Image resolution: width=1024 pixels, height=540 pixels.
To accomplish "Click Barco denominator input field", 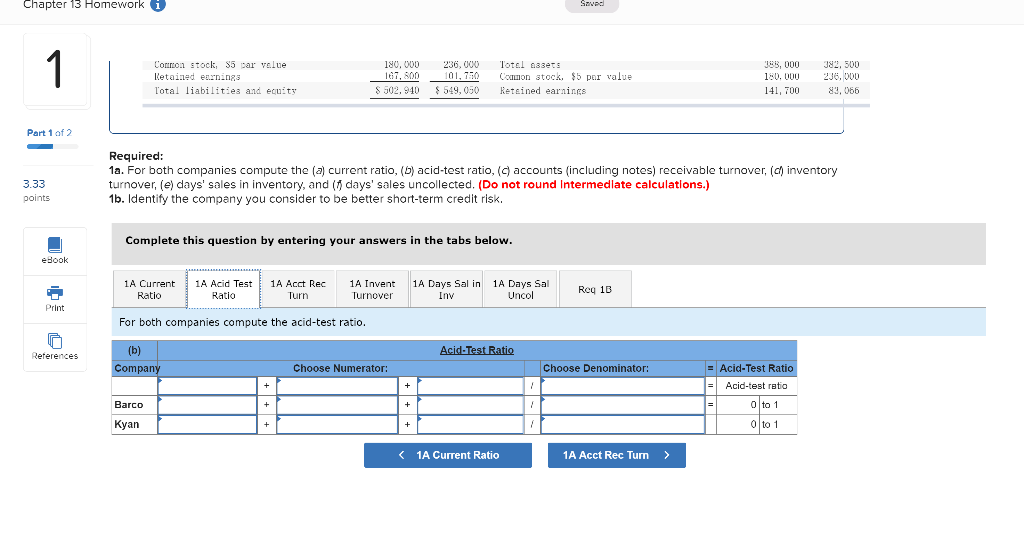I will pyautogui.click(x=622, y=405).
